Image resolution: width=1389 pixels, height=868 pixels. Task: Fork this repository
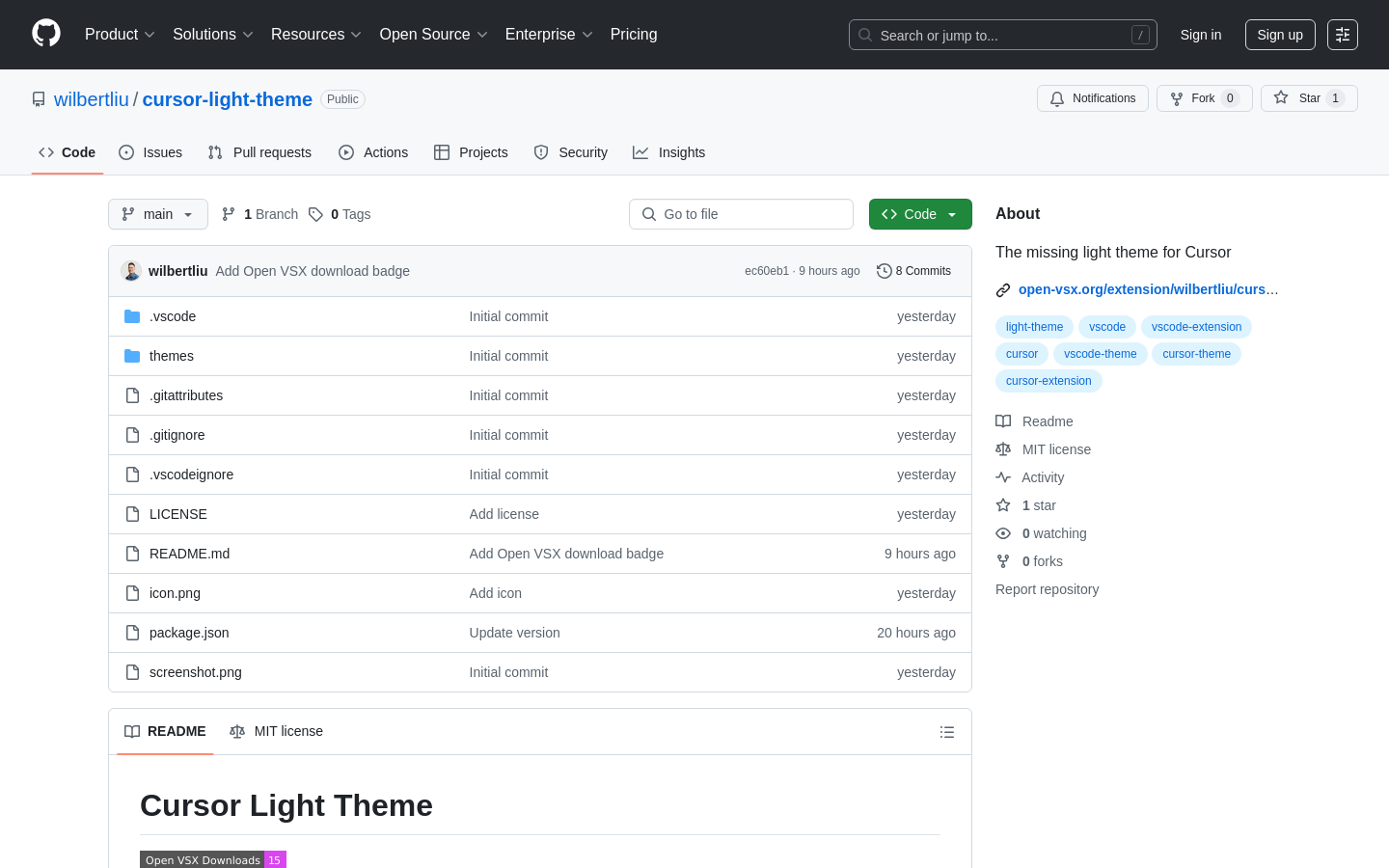pyautogui.click(x=1204, y=98)
